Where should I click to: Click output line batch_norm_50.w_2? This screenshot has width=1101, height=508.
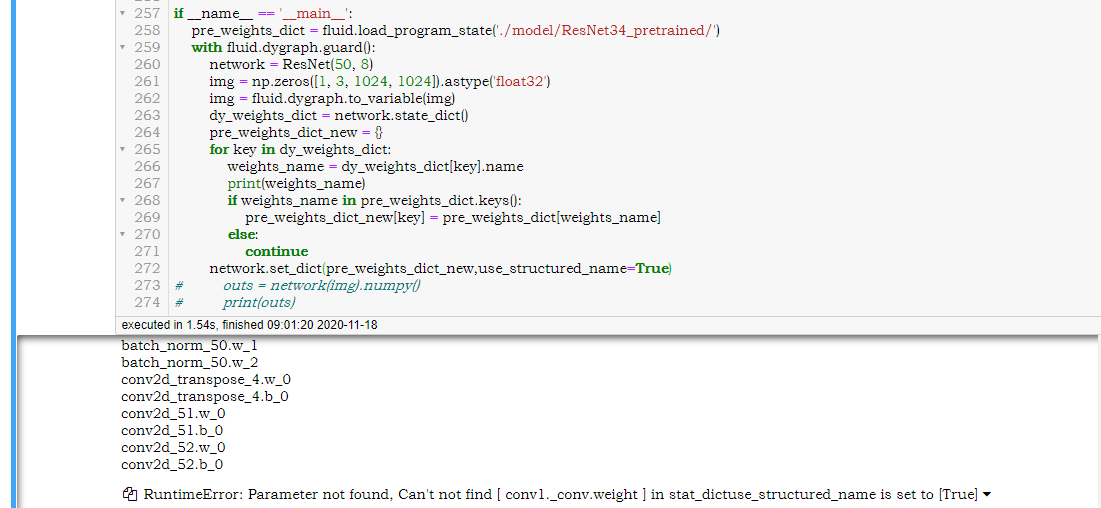click(190, 363)
